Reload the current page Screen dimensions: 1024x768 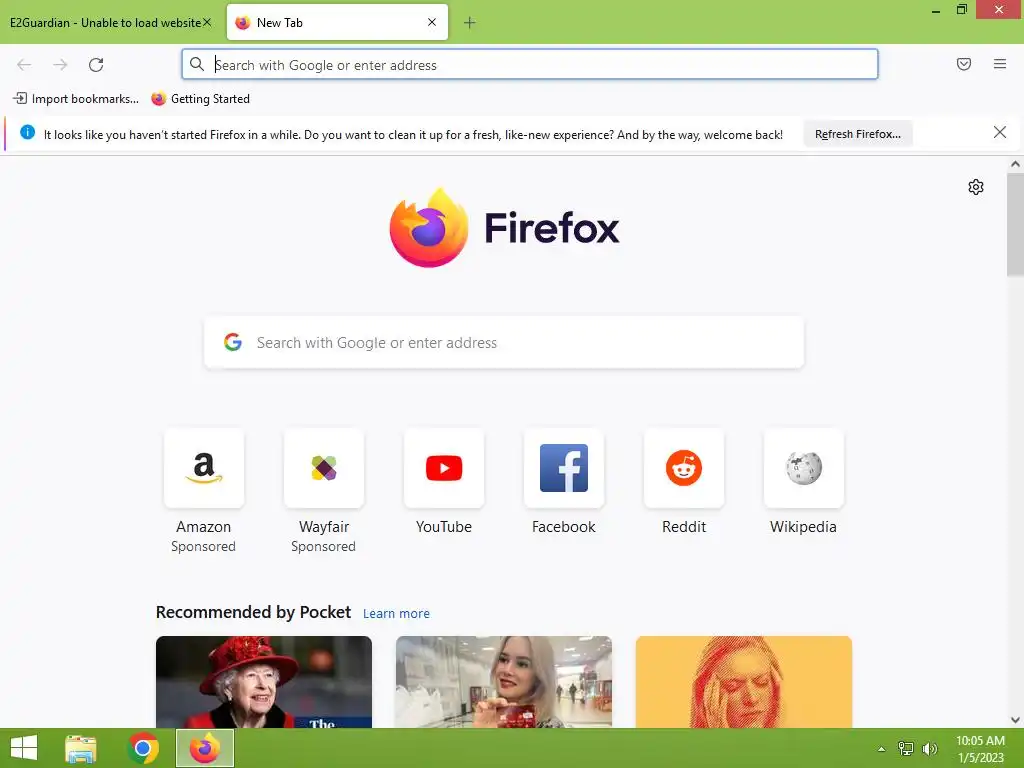(x=96, y=65)
